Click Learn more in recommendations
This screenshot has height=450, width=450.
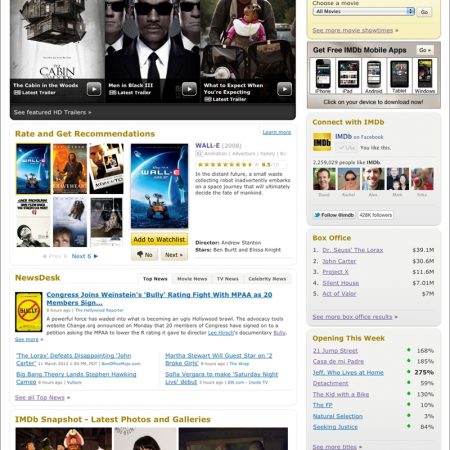(x=277, y=132)
